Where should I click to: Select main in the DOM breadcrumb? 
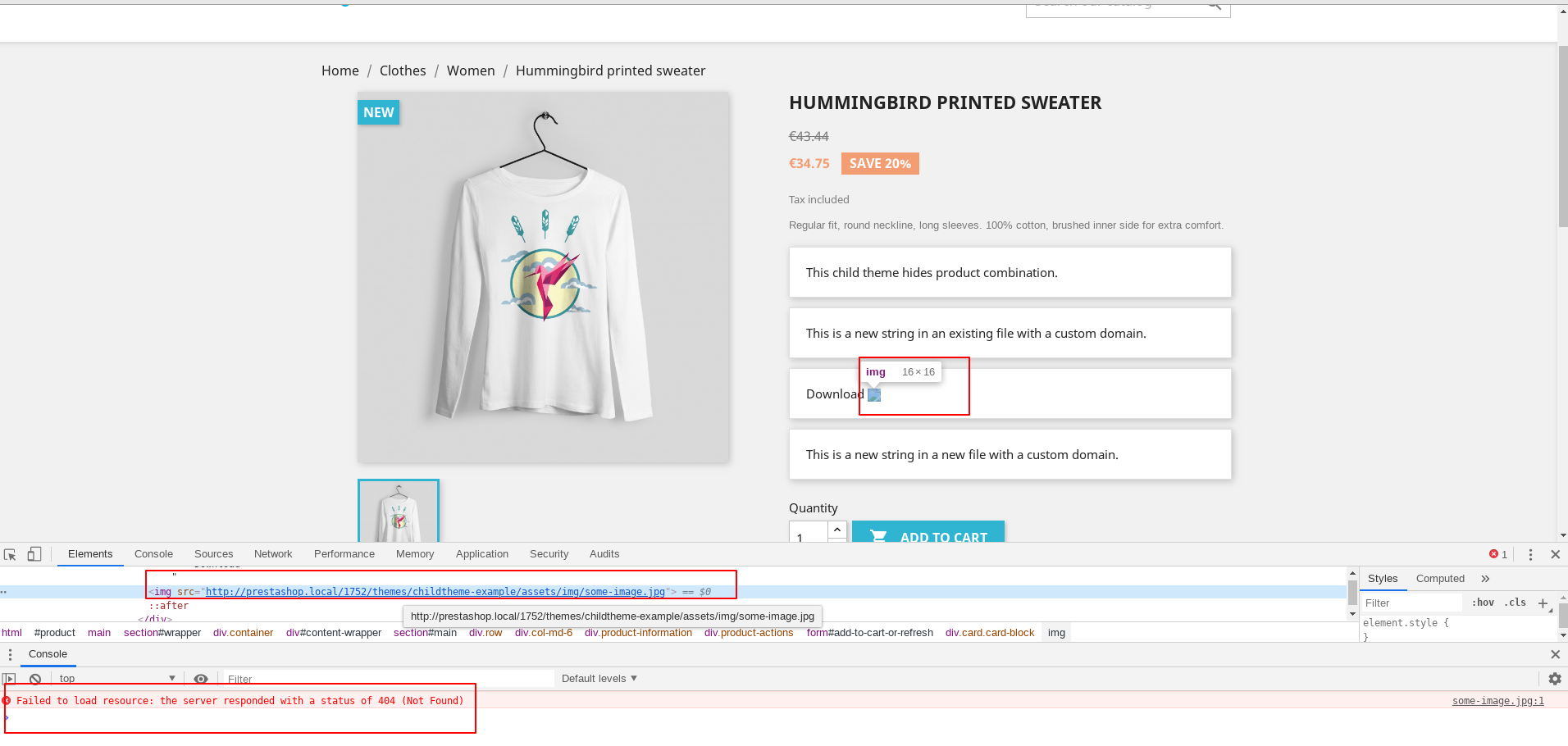pyautogui.click(x=99, y=633)
